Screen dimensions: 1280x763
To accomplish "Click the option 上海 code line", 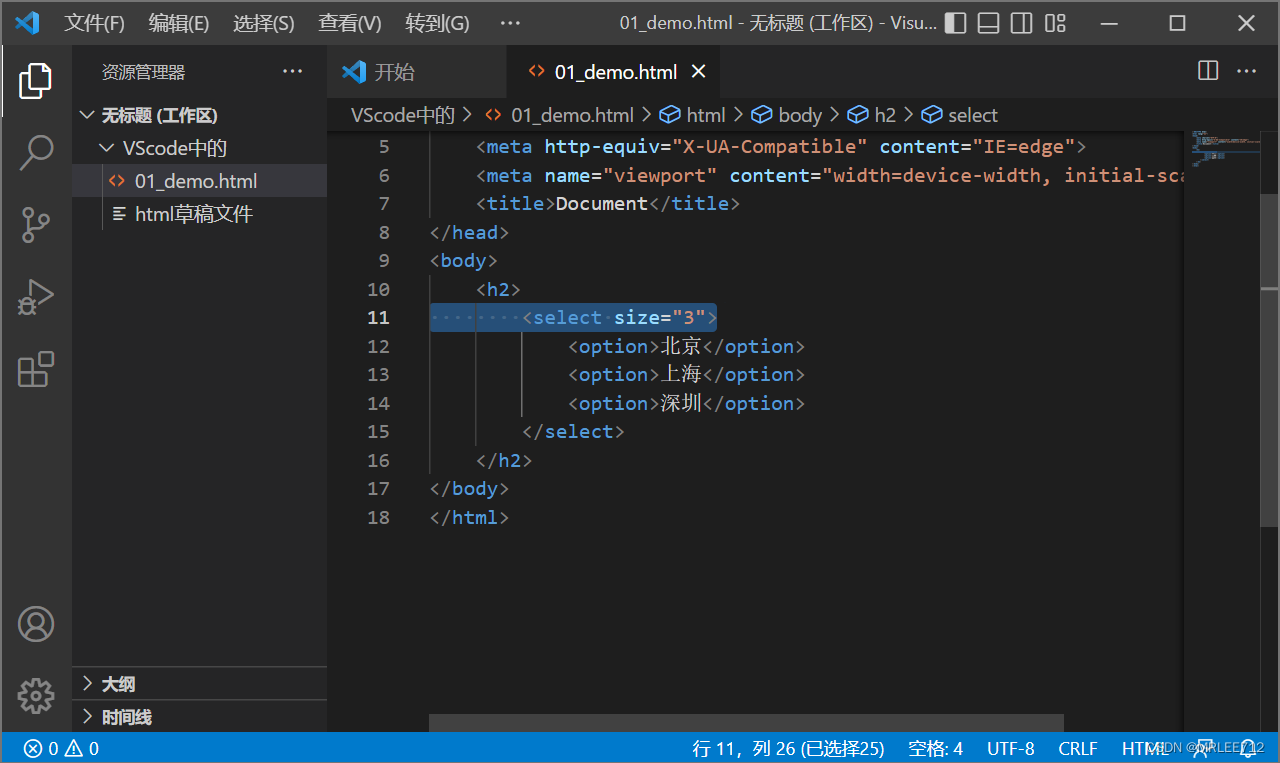I will tap(687, 374).
